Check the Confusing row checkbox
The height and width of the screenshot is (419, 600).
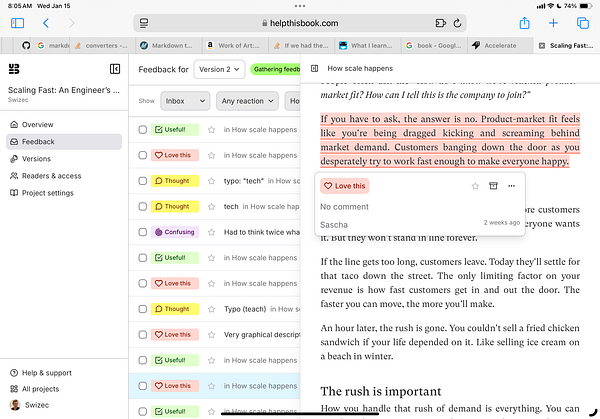click(143, 232)
